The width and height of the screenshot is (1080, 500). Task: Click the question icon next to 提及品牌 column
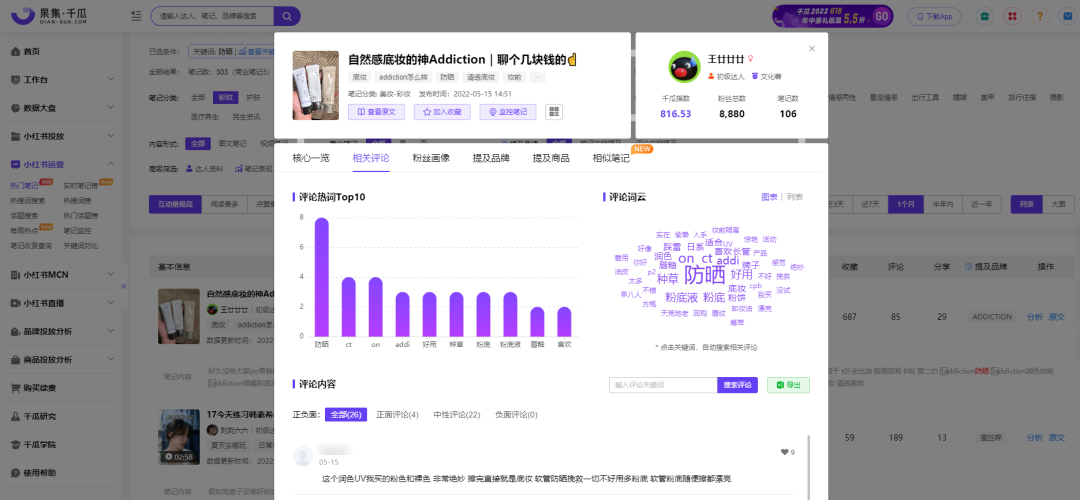[968, 266]
